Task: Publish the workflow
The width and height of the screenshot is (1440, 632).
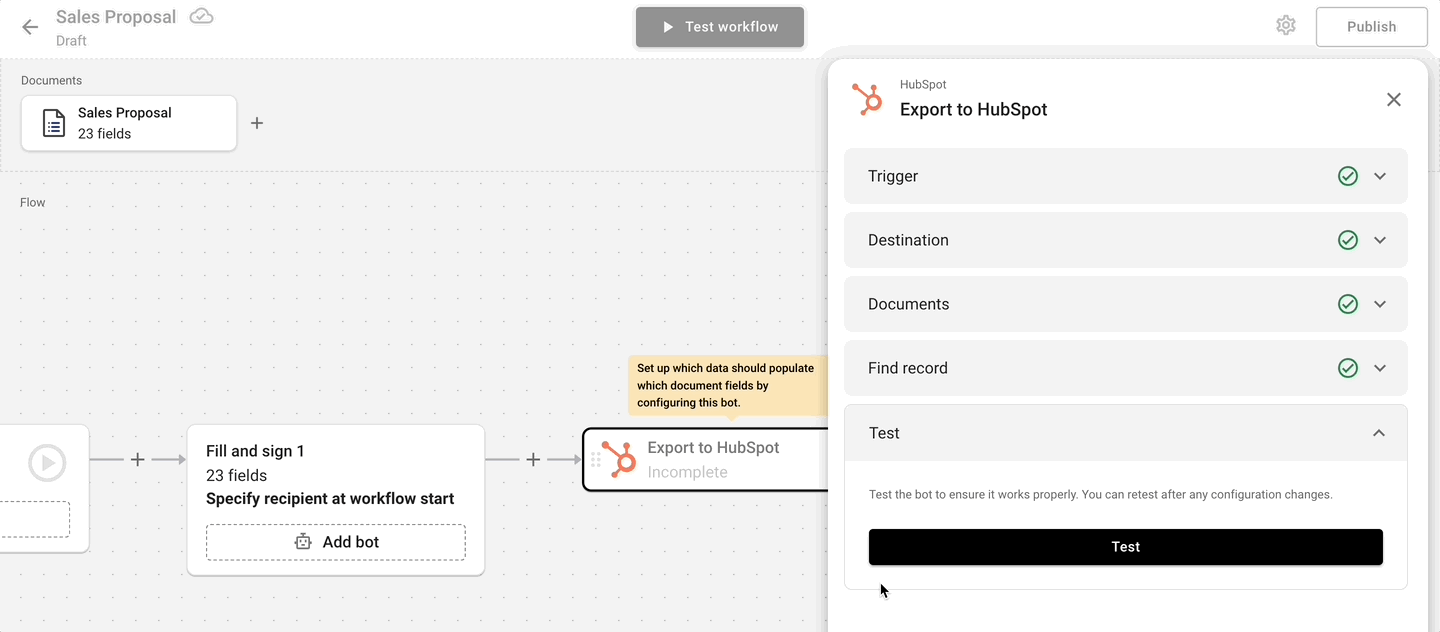Action: (x=1371, y=26)
